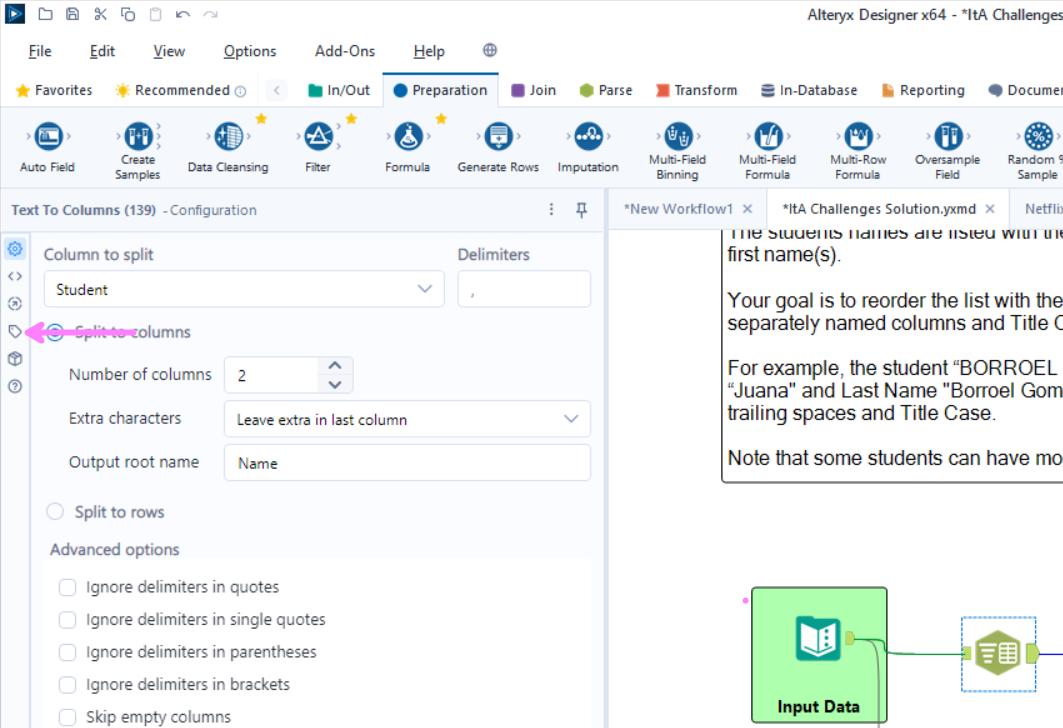Select the Create Samples tool

(138, 150)
